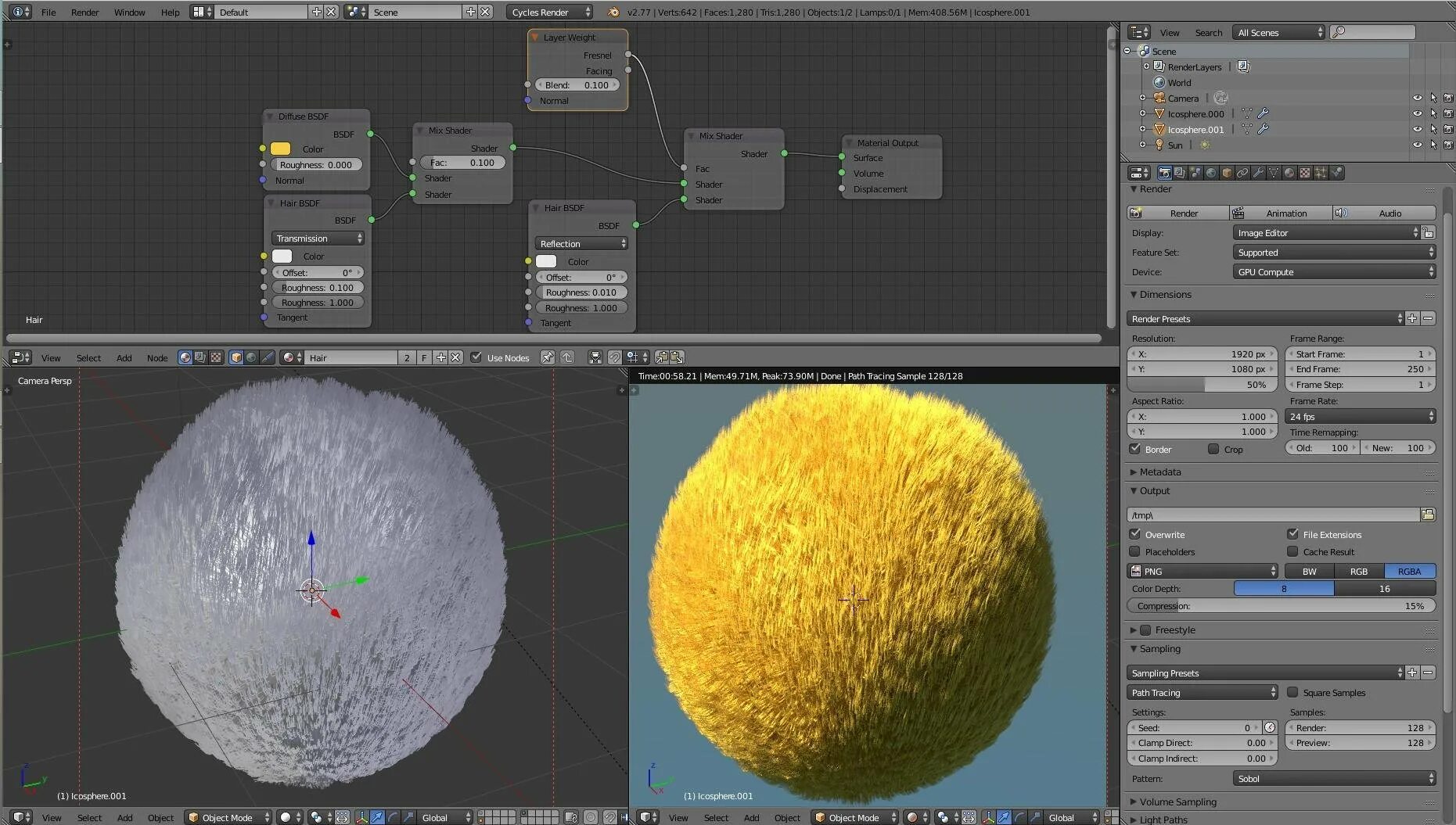1456x825 pixels.
Task: Click the outliner search field
Action: tap(1373, 32)
